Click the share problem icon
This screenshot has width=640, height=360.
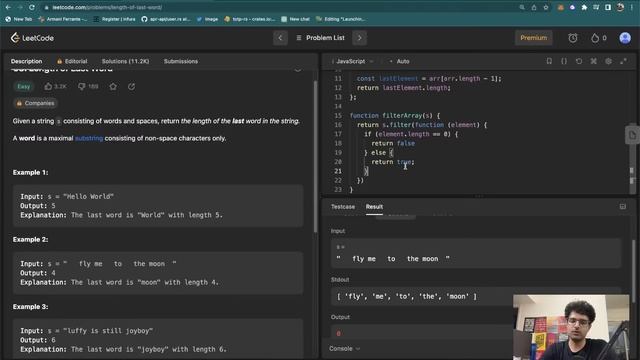coord(131,87)
